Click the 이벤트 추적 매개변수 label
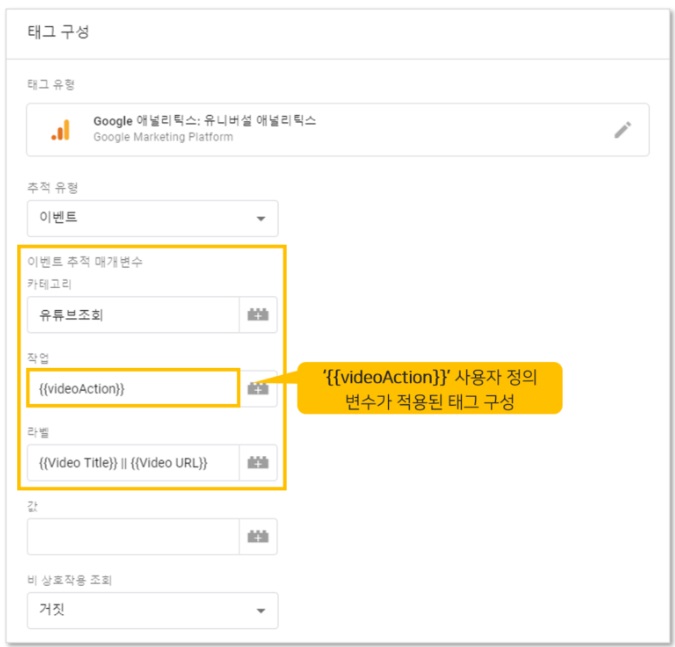The image size is (675, 647). pos(85,261)
